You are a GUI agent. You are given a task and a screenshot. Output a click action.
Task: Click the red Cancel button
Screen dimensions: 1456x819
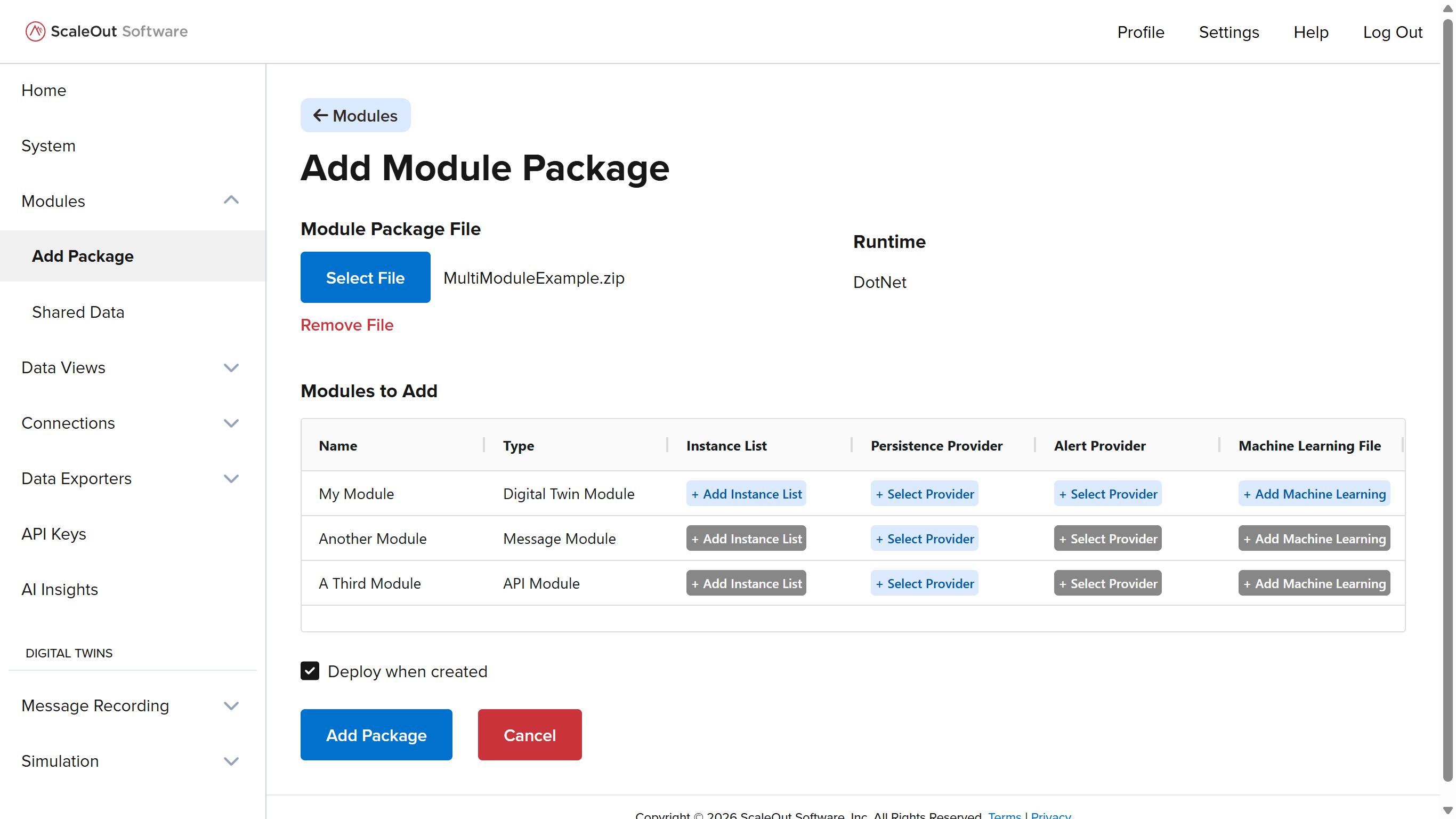tap(530, 735)
